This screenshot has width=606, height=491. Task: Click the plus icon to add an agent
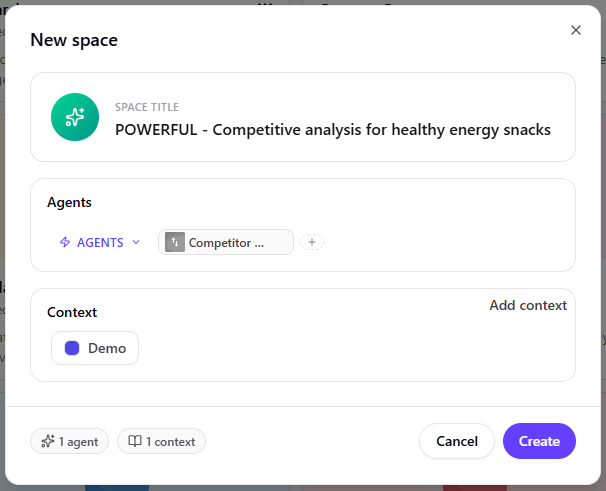[x=312, y=242]
